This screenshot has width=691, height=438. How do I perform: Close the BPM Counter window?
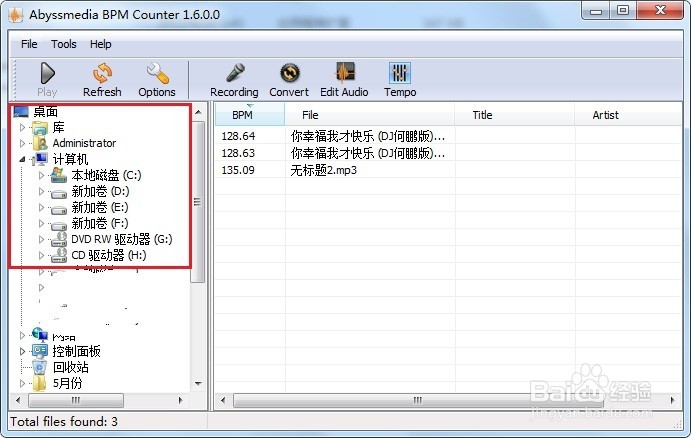(660, 11)
